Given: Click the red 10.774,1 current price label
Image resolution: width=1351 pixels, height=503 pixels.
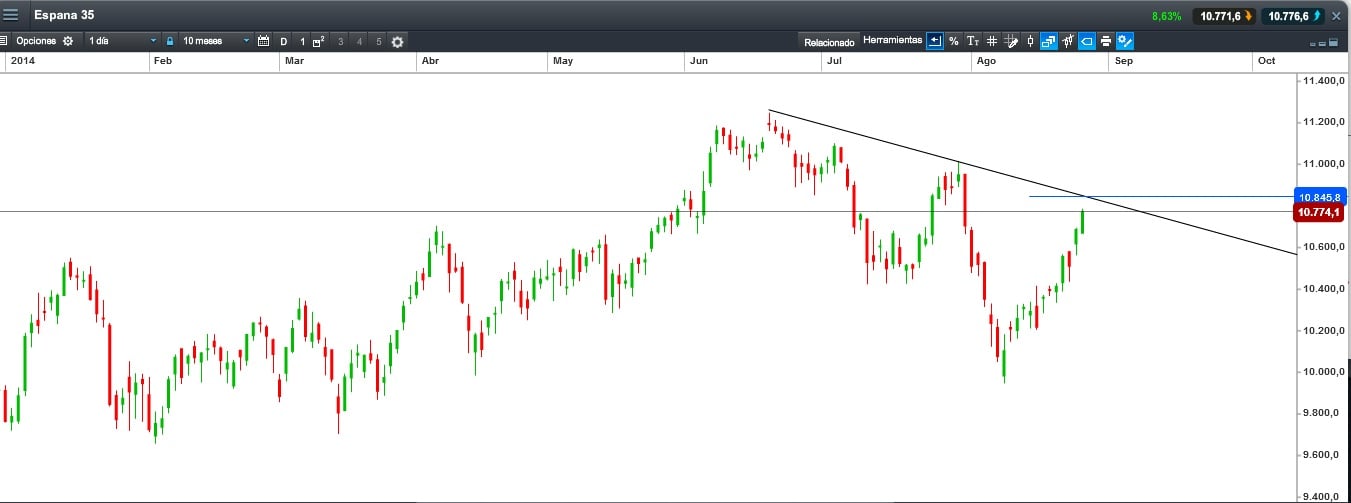Looking at the screenshot, I should point(1319,212).
